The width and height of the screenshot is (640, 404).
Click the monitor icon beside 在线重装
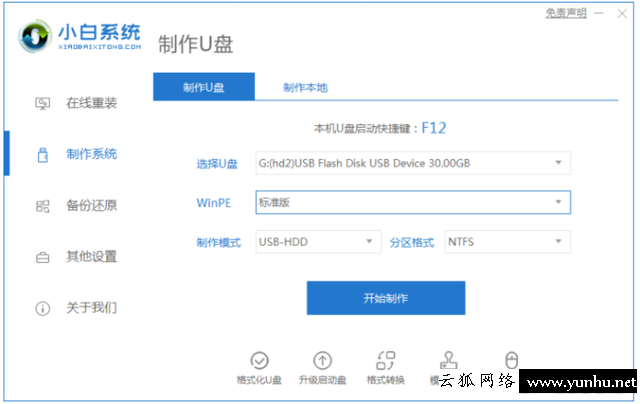[x=42, y=103]
